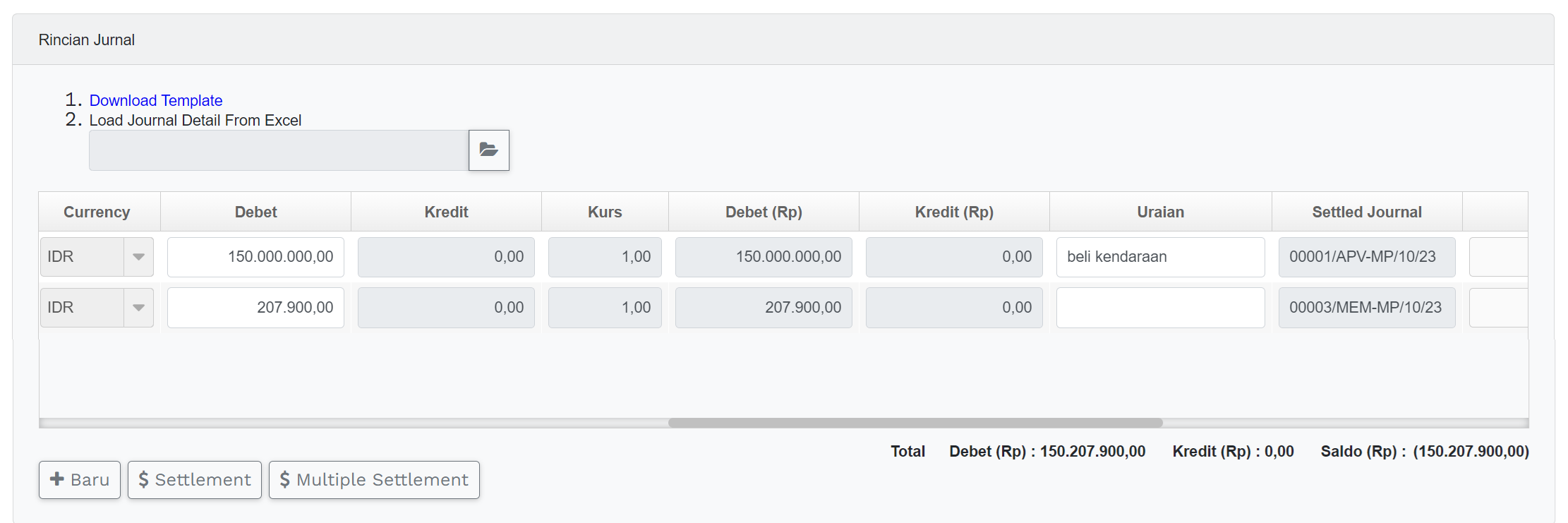Viewport: 1568px width, 523px height.
Task: Expand first row IDR currency dropdown
Action: [x=138, y=257]
